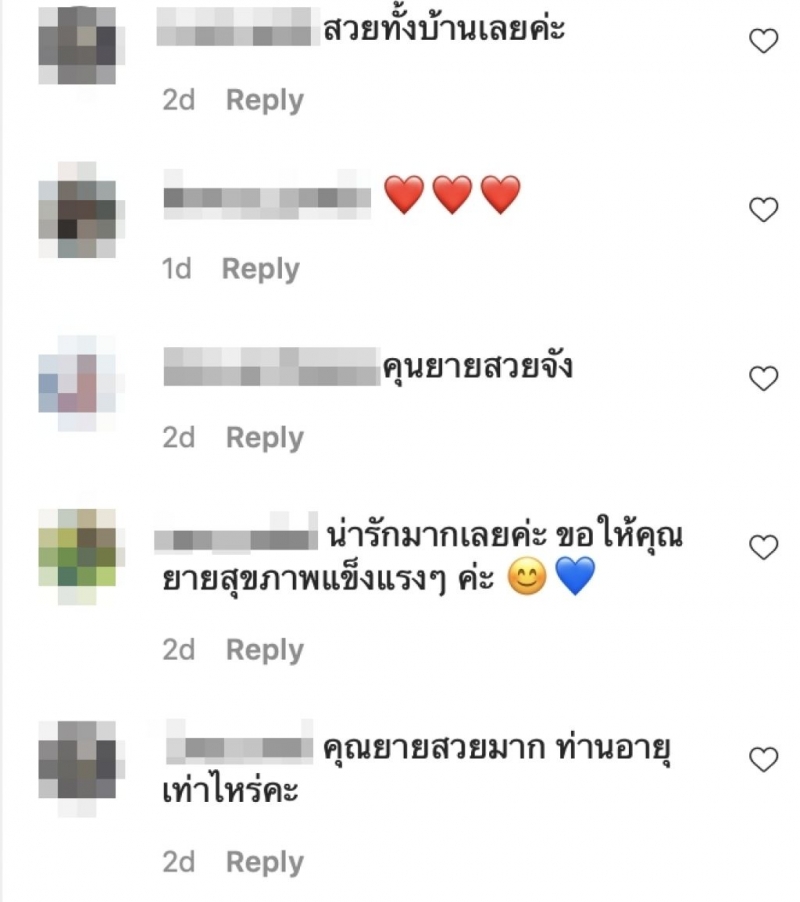The height and width of the screenshot is (902, 800).
Task: Like the comment 'สวยทั้งบ้านเลยค่ะ'
Action: (763, 41)
